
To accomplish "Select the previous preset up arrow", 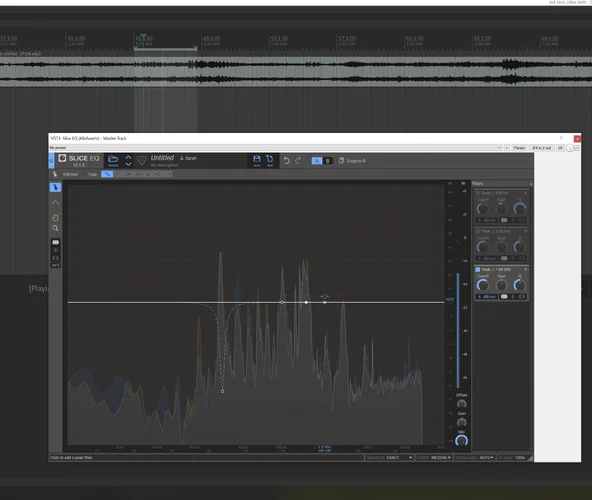I will (x=128, y=157).
